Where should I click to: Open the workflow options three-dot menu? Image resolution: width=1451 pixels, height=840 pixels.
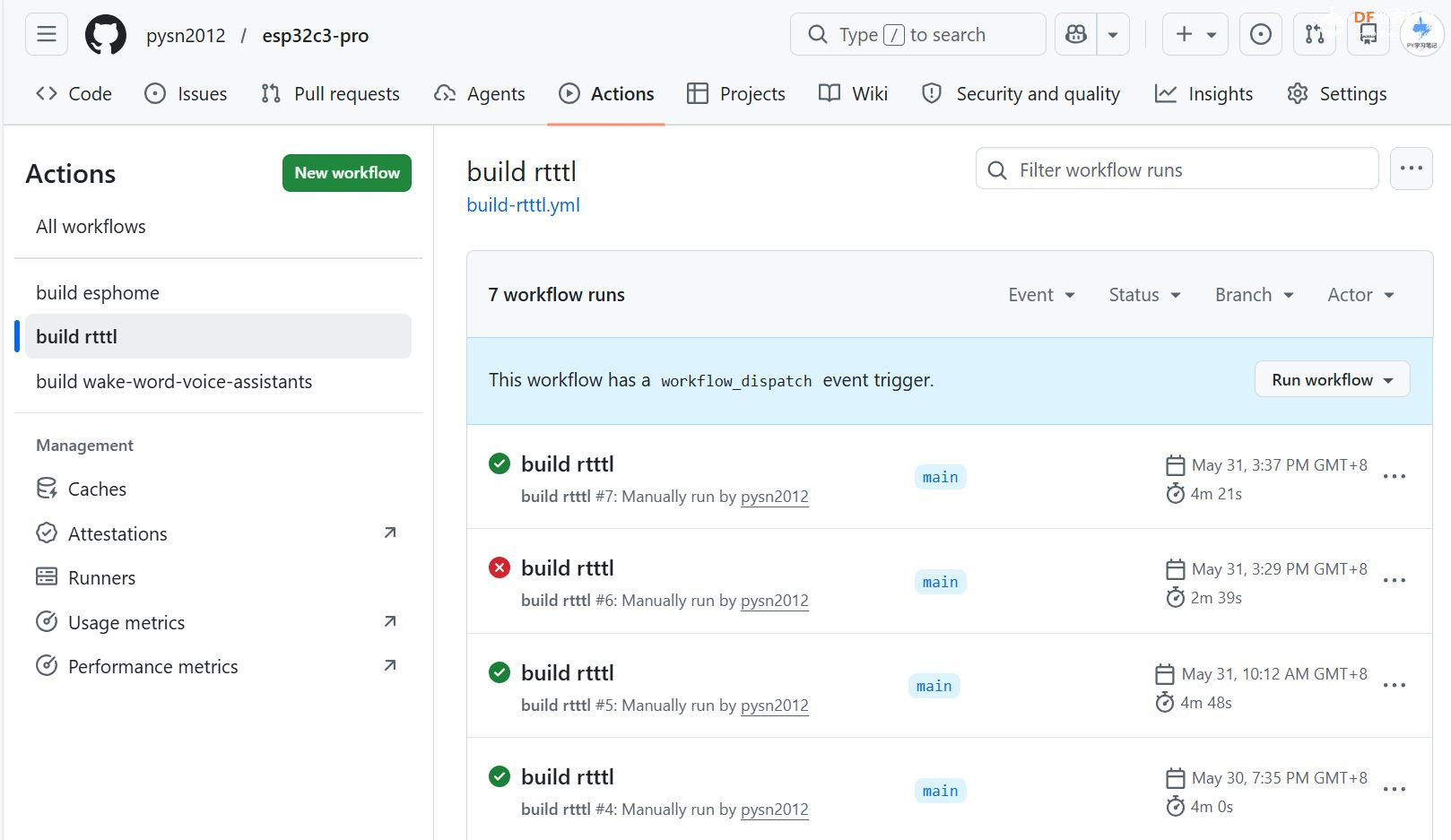(1411, 169)
